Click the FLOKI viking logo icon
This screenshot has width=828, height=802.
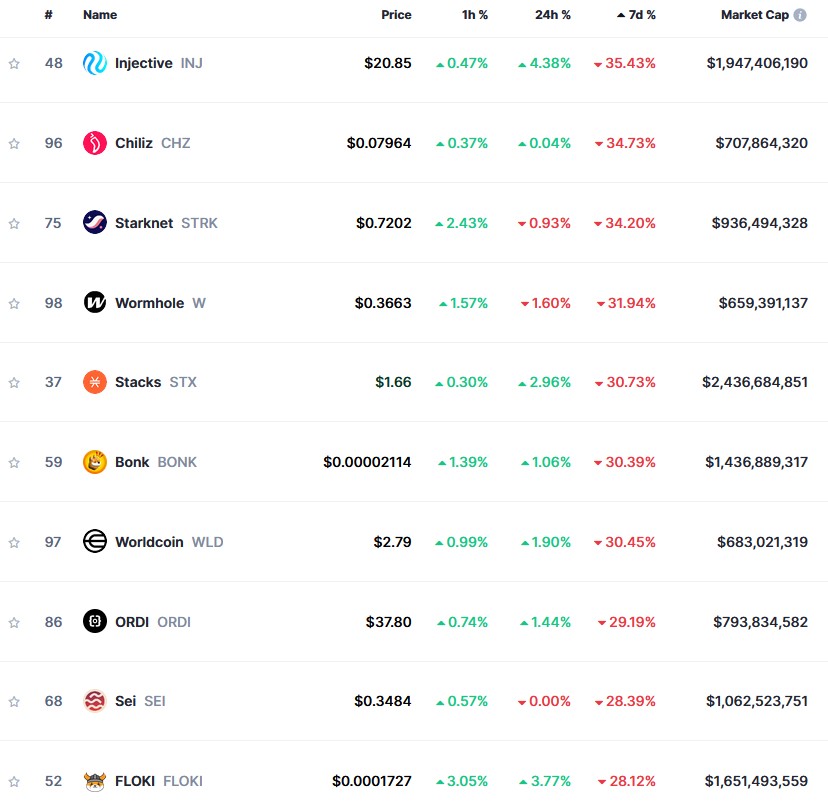(95, 781)
